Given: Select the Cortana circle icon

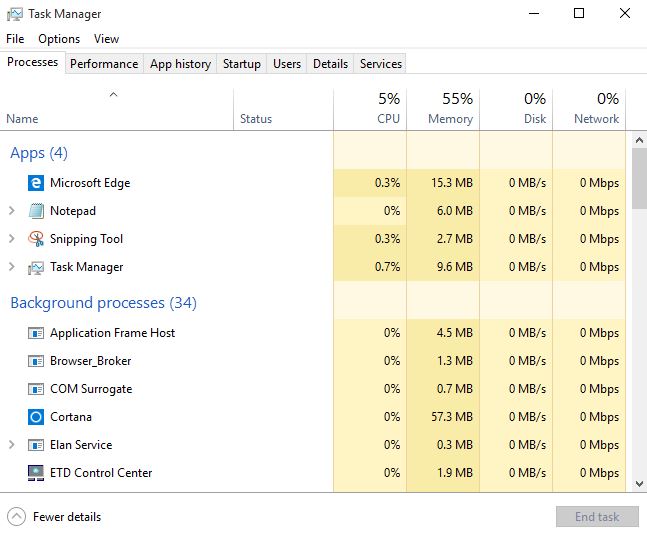Looking at the screenshot, I should pyautogui.click(x=36, y=417).
